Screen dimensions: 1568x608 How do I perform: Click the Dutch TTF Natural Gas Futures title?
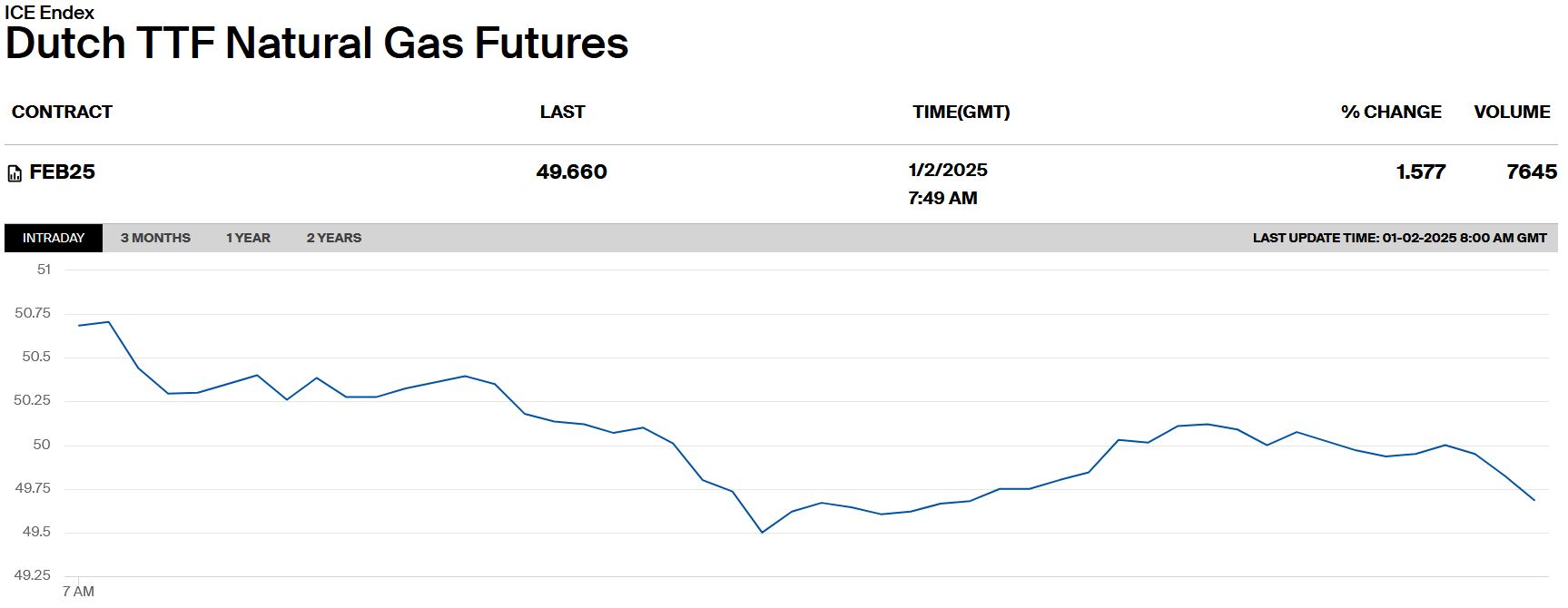coord(317,44)
